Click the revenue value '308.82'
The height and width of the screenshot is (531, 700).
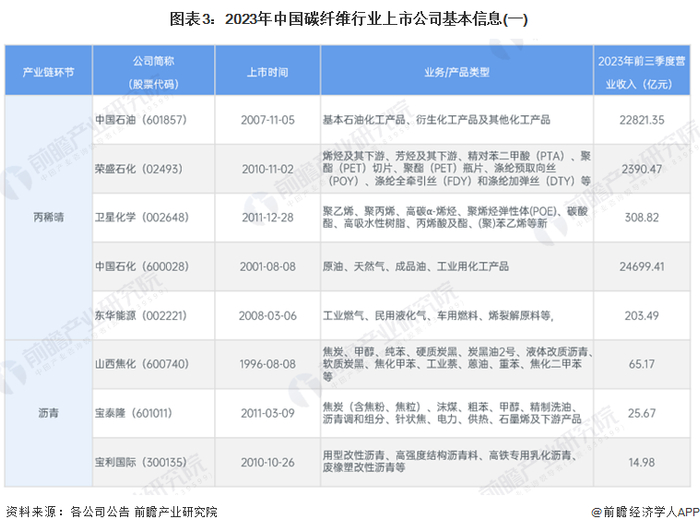642,217
